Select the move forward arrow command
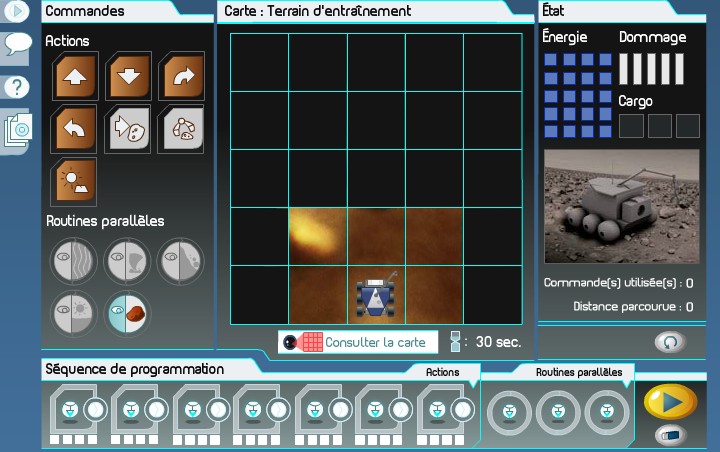This screenshot has height=452, width=720. pyautogui.click(x=76, y=77)
